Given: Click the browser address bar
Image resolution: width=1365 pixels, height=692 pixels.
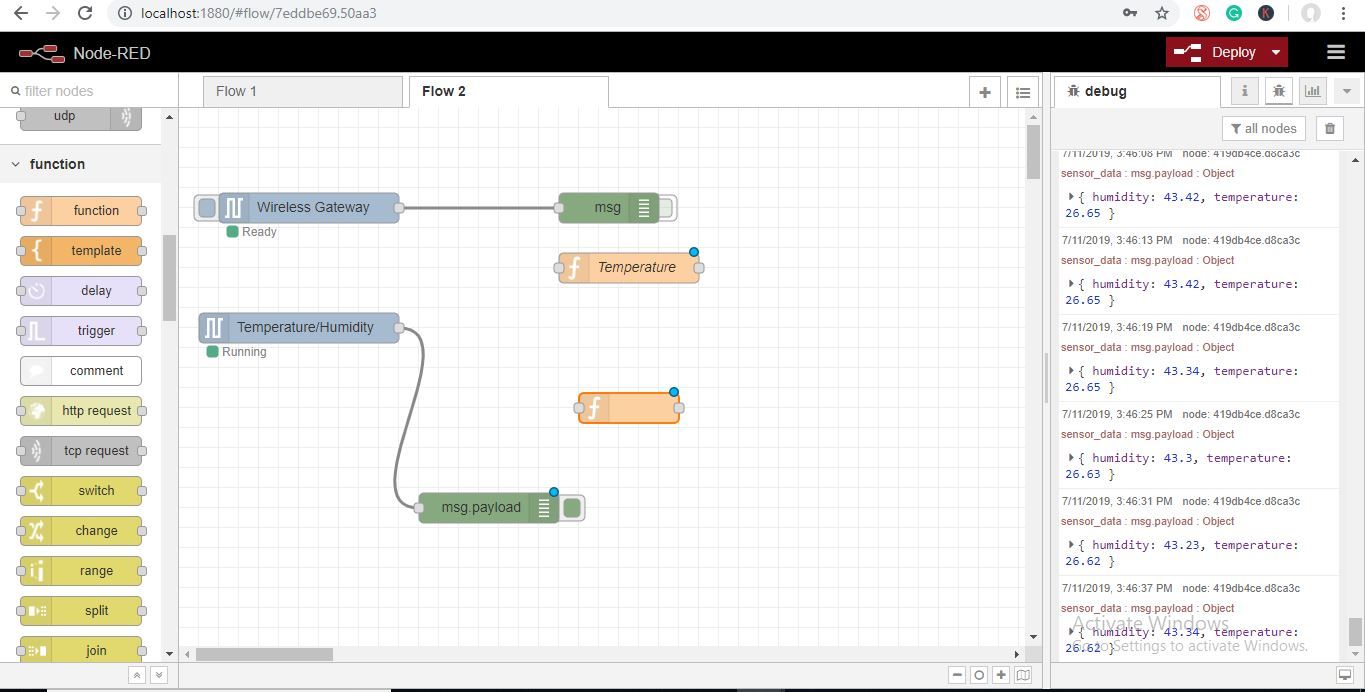Looking at the screenshot, I should pos(620,13).
